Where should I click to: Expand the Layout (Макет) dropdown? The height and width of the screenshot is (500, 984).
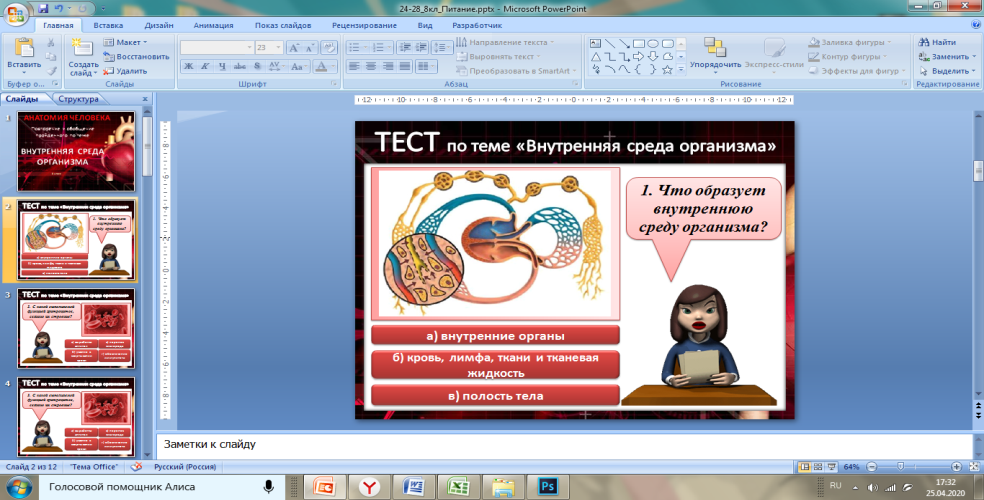[x=125, y=43]
